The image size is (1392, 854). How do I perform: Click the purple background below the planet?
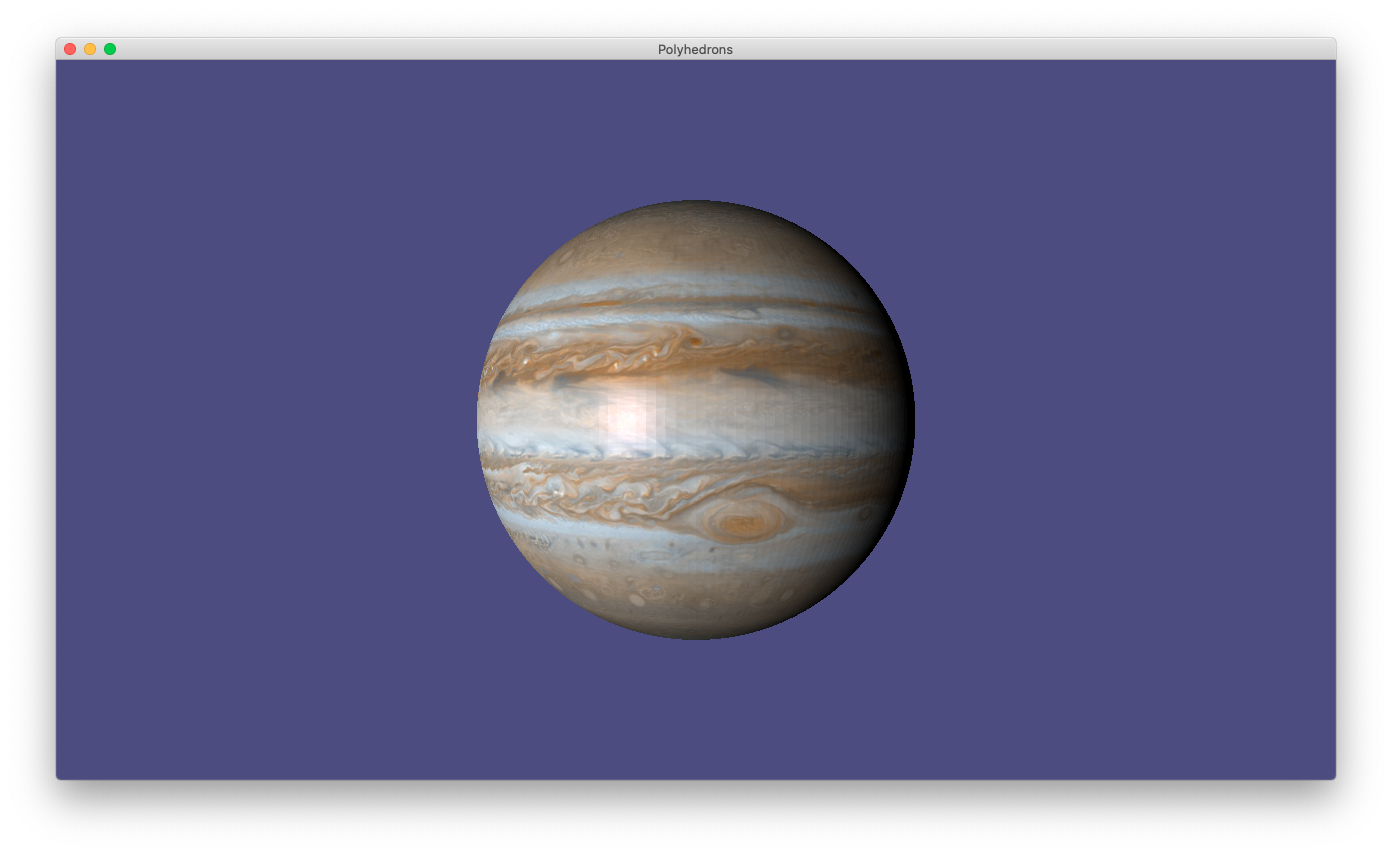pyautogui.click(x=695, y=710)
